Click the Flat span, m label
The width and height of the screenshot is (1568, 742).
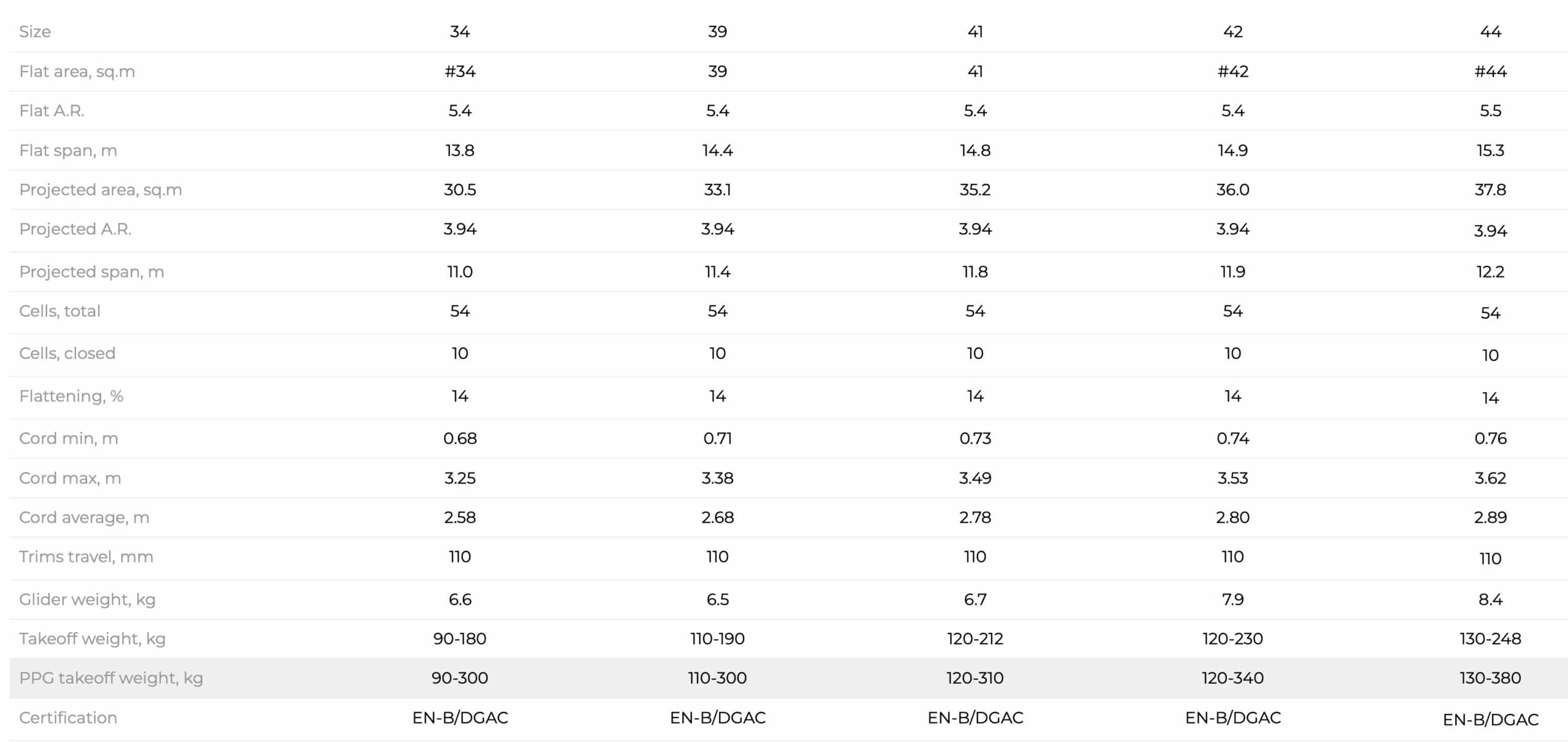click(68, 150)
